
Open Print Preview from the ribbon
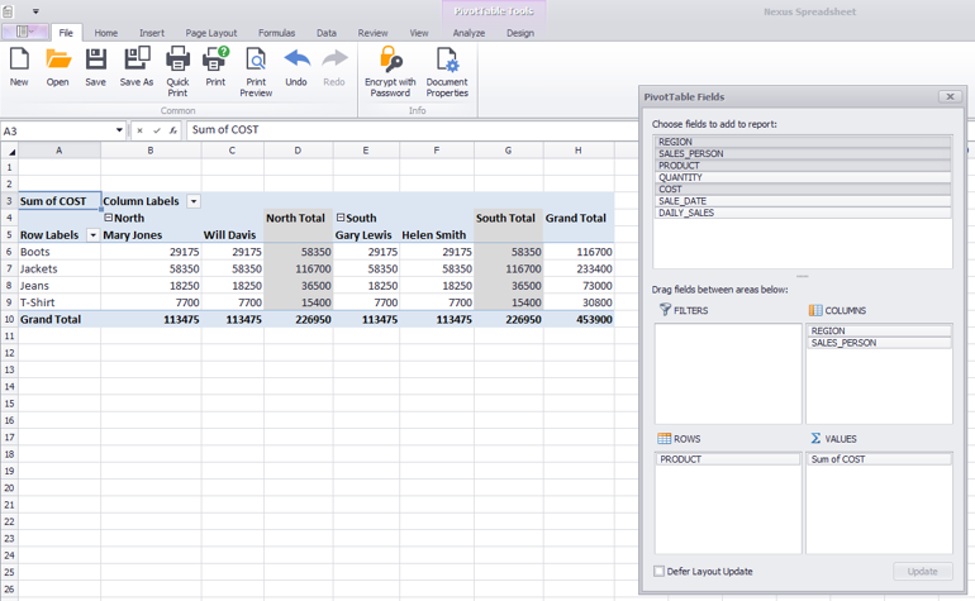tap(256, 60)
